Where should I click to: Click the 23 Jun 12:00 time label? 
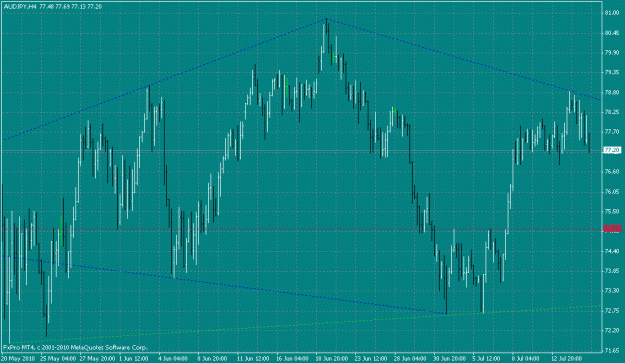(x=371, y=358)
